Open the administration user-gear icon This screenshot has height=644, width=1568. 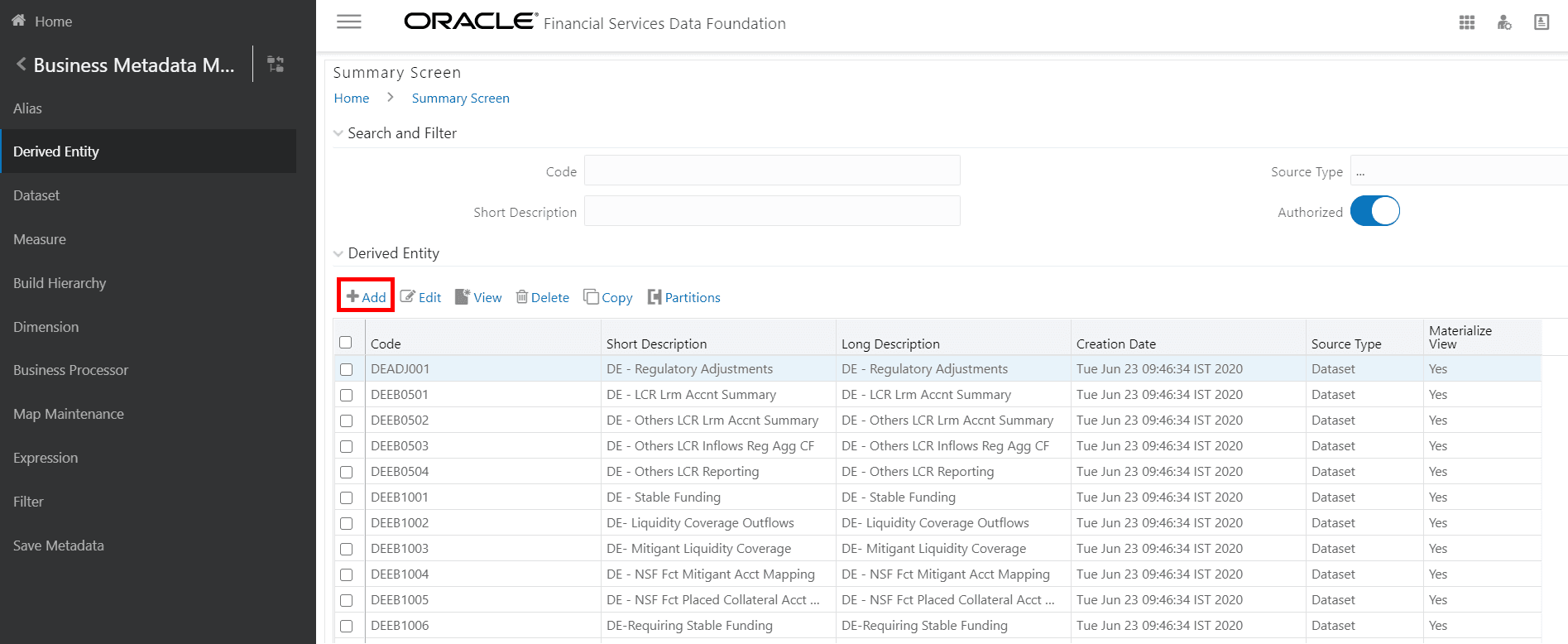(1504, 22)
